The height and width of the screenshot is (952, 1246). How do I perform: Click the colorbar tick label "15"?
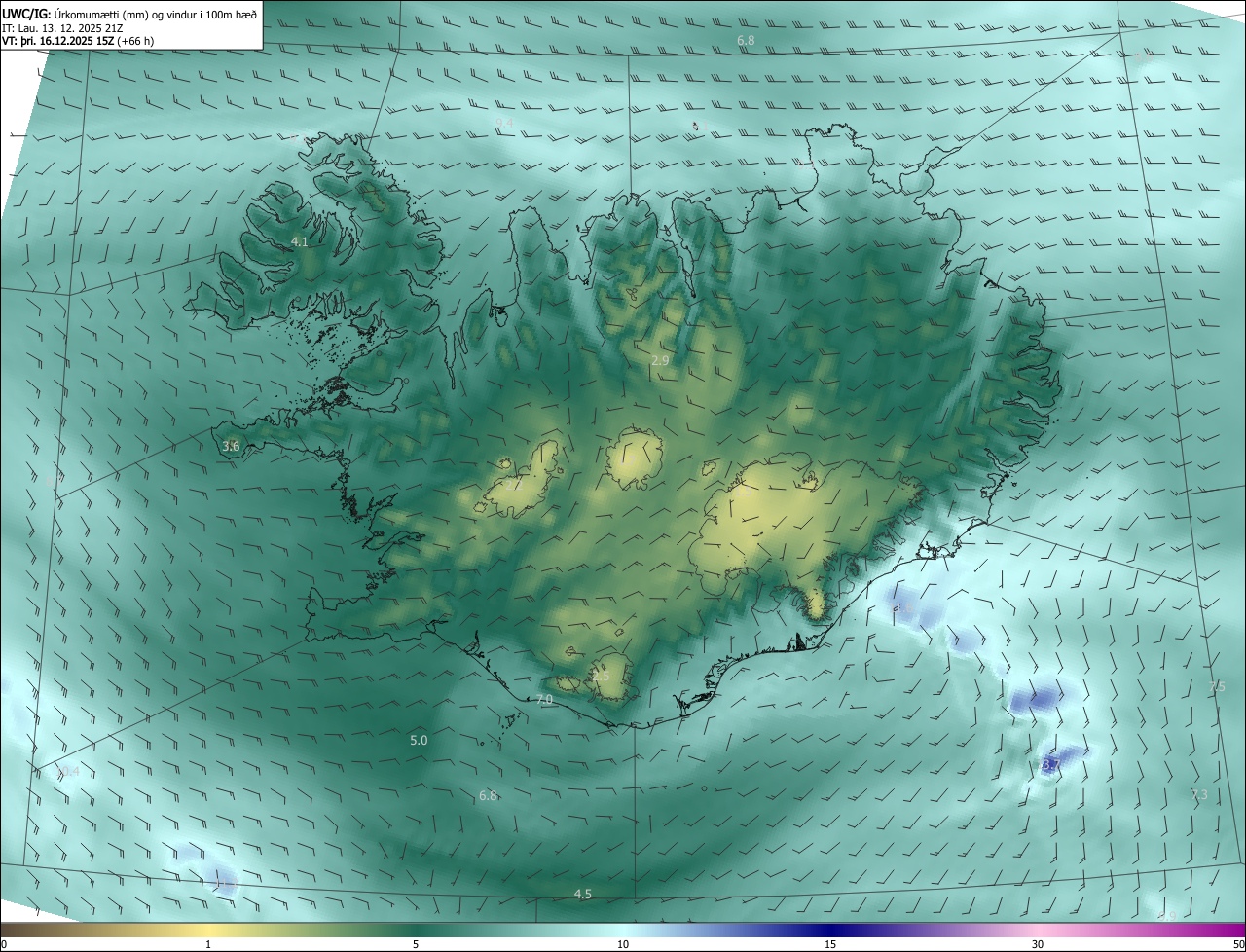(x=830, y=945)
